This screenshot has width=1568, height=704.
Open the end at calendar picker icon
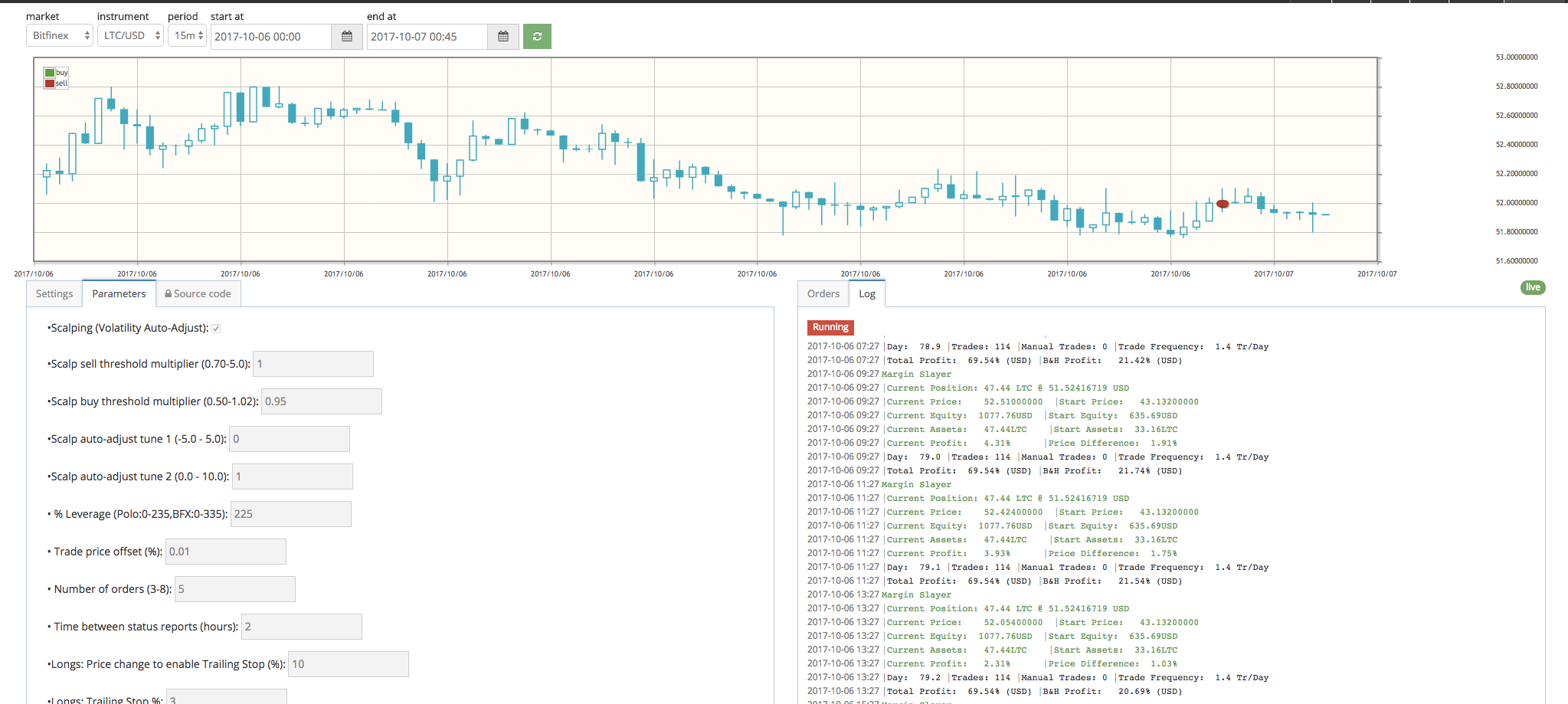[x=503, y=37]
